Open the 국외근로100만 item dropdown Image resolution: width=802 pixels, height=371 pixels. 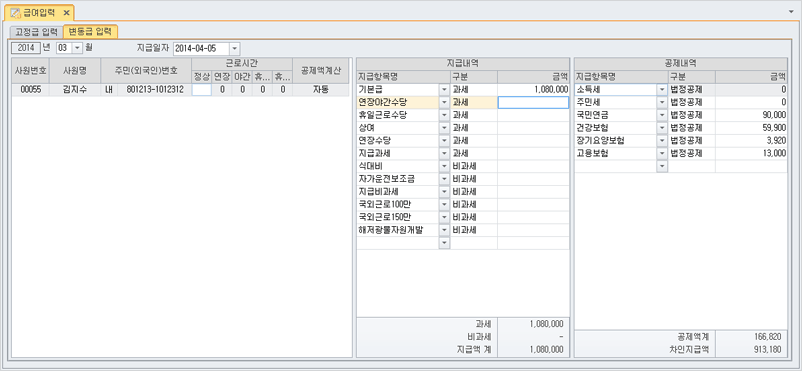click(x=444, y=205)
